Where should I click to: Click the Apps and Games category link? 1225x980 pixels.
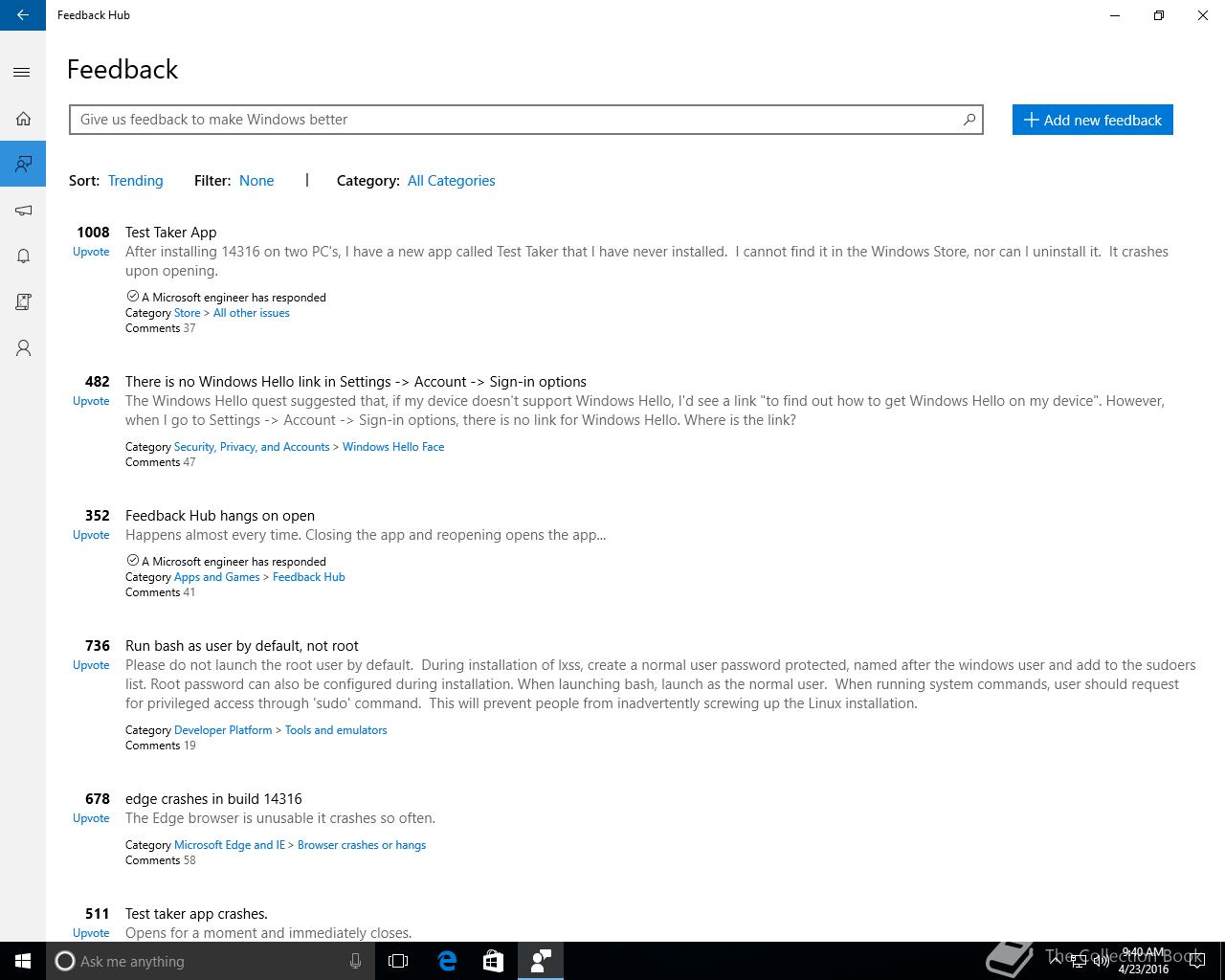[x=216, y=577]
